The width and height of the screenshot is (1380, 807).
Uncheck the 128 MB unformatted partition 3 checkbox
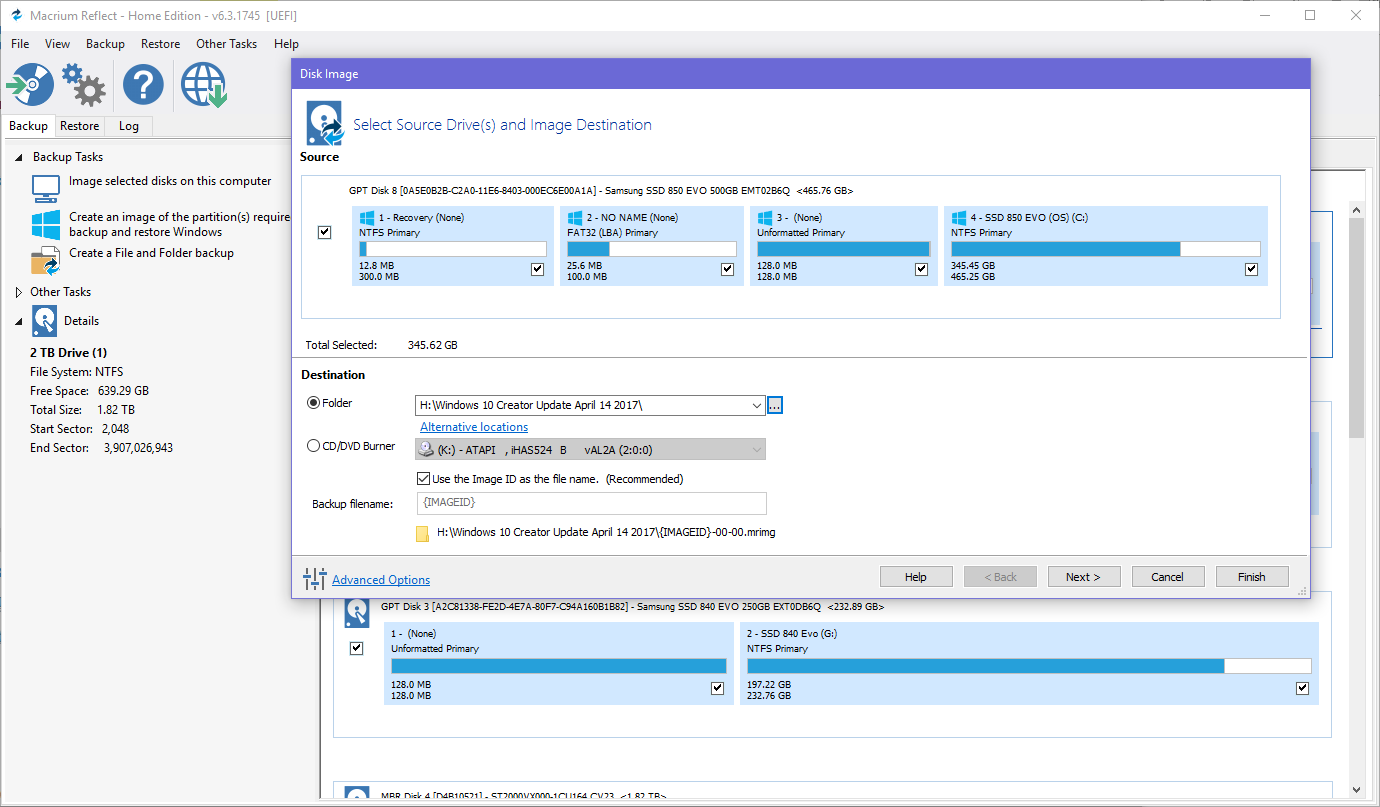pyautogui.click(x=922, y=269)
